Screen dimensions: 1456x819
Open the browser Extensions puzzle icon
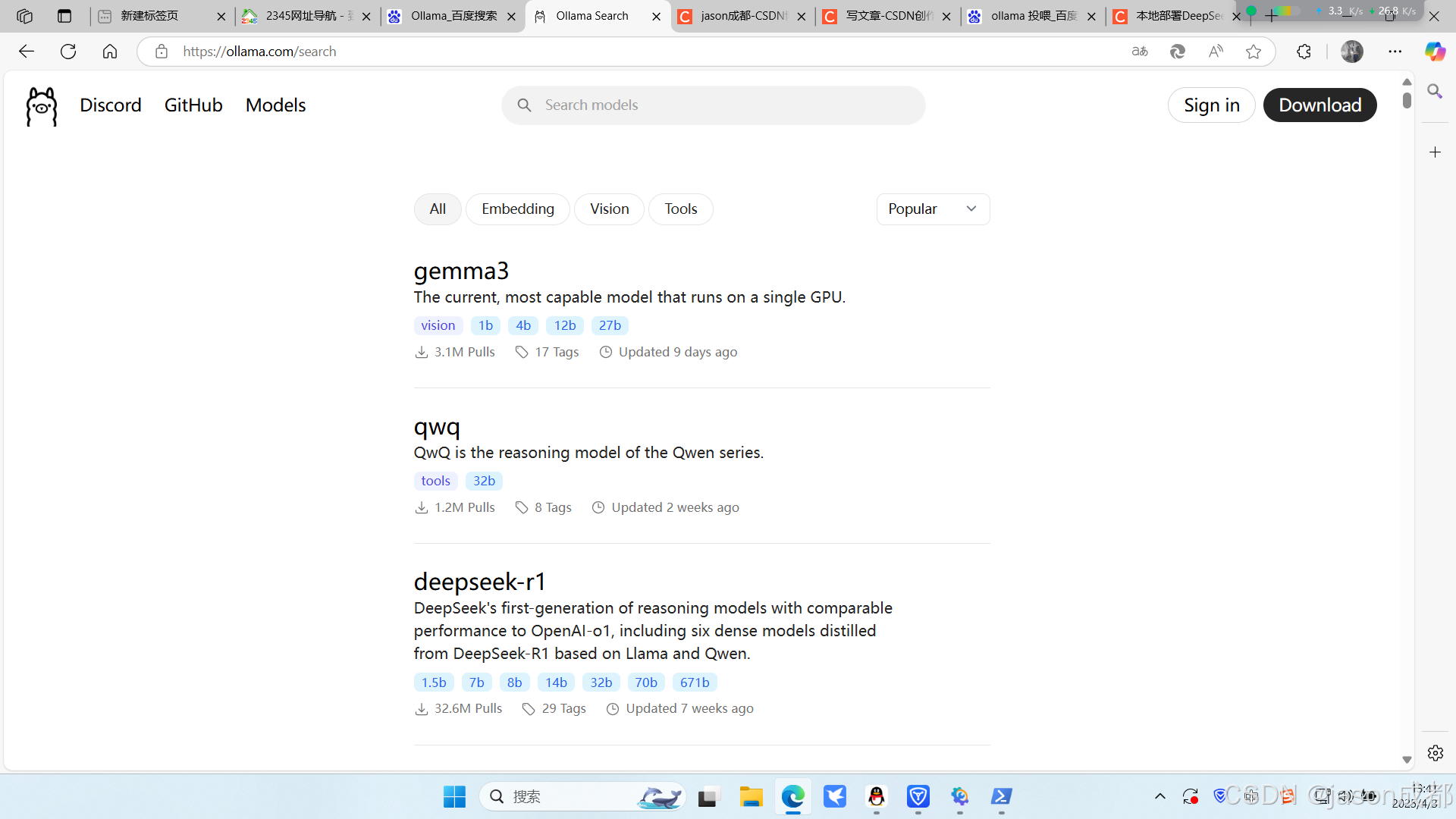tap(1304, 51)
